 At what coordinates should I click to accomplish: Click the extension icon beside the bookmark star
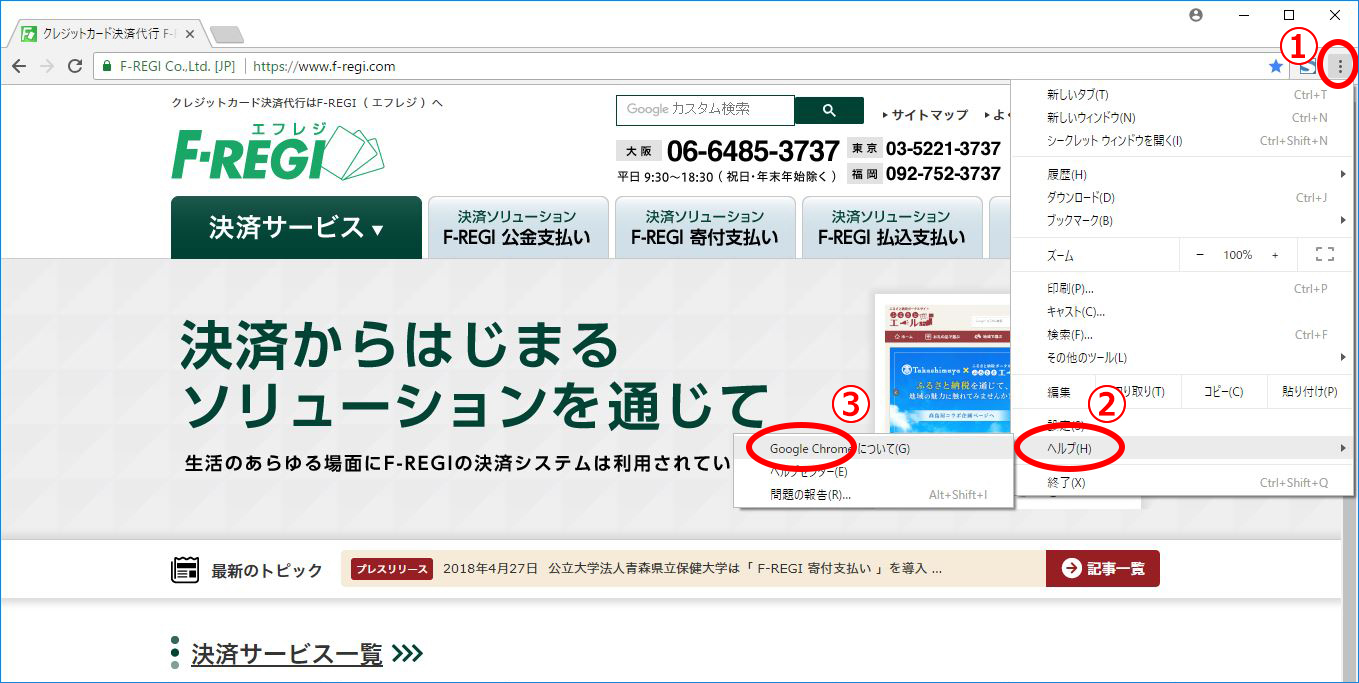[x=1308, y=67]
